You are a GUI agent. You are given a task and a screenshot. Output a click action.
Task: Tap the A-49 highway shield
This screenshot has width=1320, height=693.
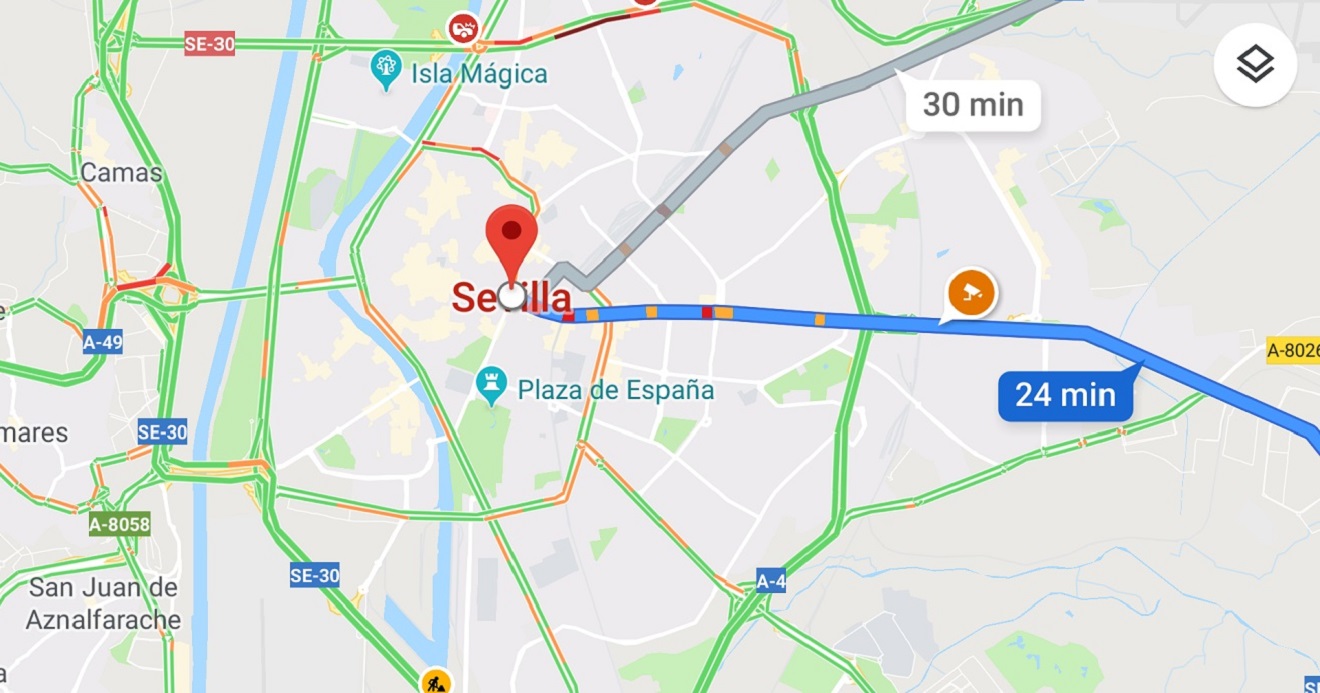pos(103,343)
